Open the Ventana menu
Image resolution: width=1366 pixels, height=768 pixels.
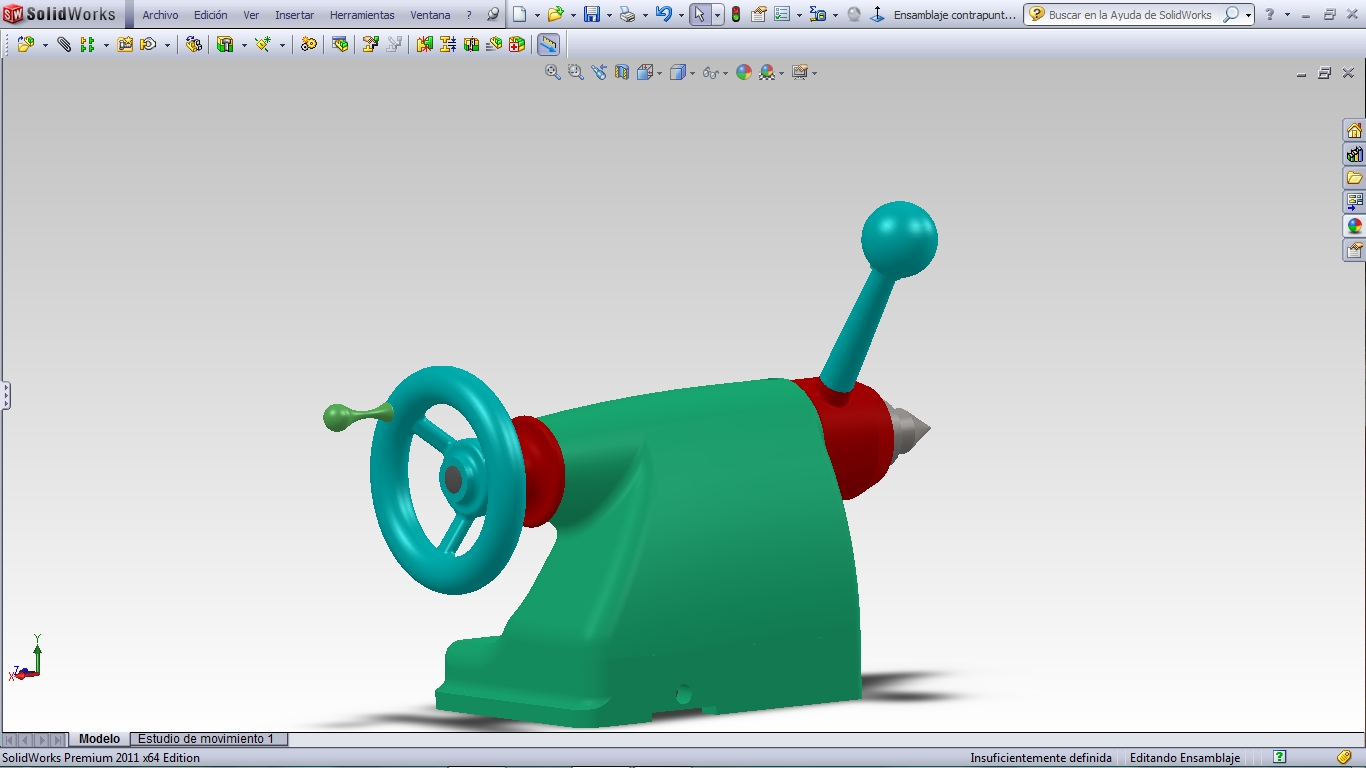[x=430, y=15]
